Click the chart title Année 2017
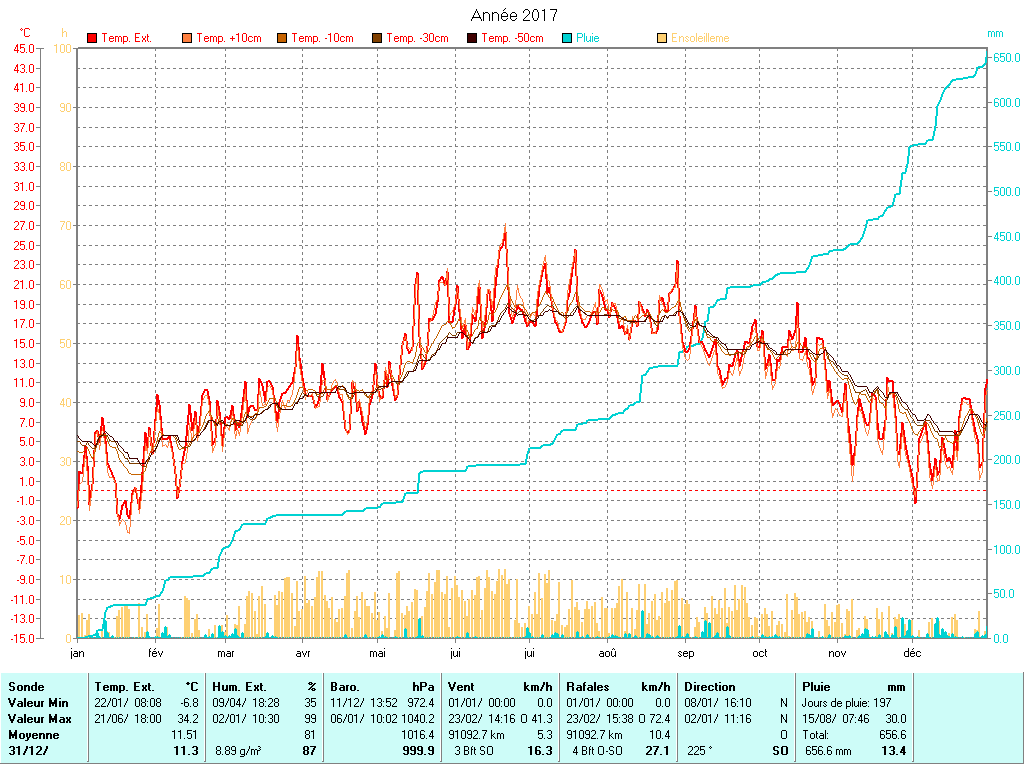 tap(514, 15)
